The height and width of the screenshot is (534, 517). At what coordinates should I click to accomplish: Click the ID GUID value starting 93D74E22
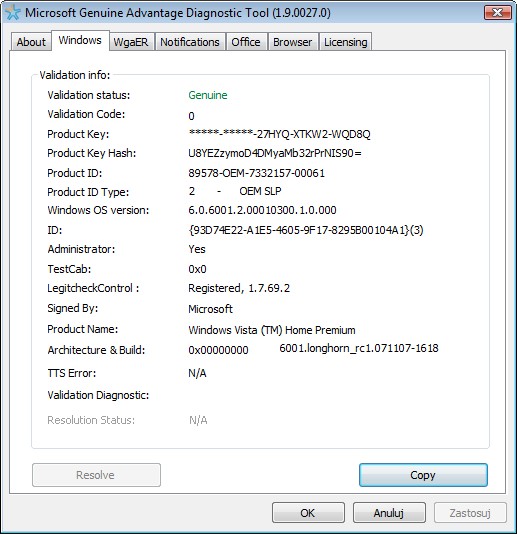click(306, 230)
